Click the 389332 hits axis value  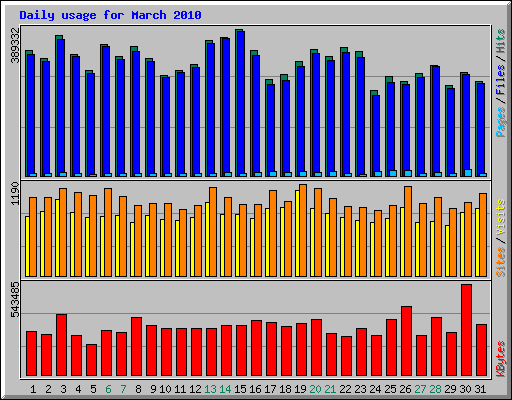pyautogui.click(x=15, y=45)
